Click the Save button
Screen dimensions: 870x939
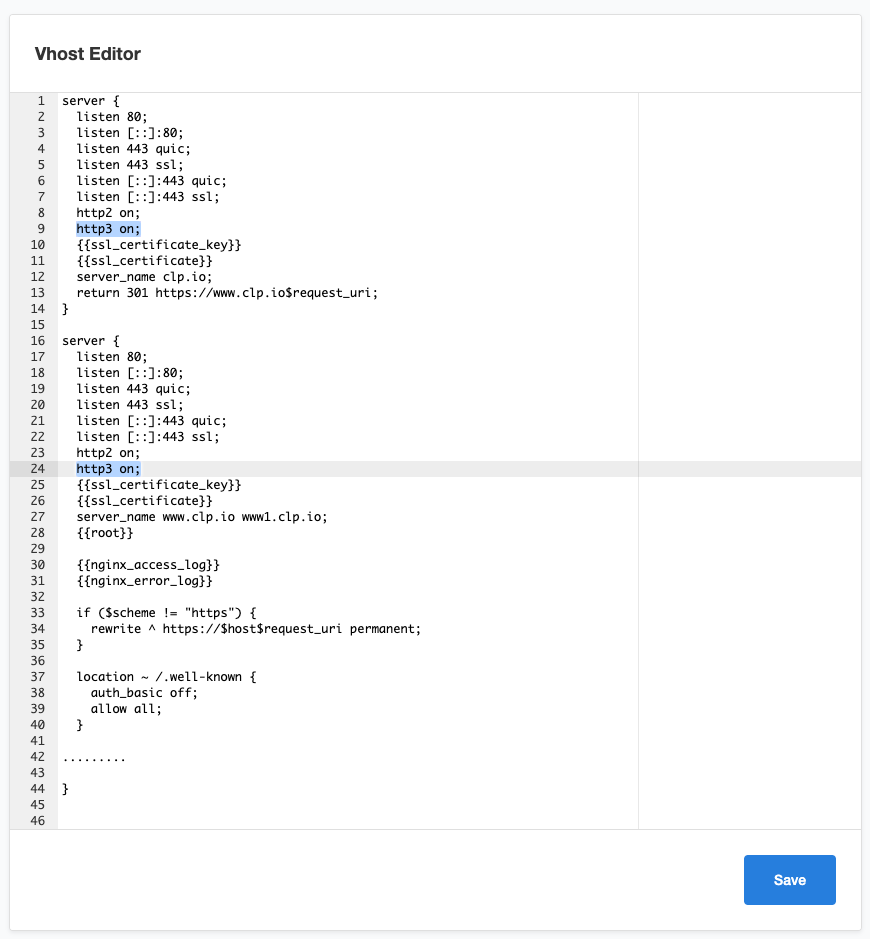[789, 880]
